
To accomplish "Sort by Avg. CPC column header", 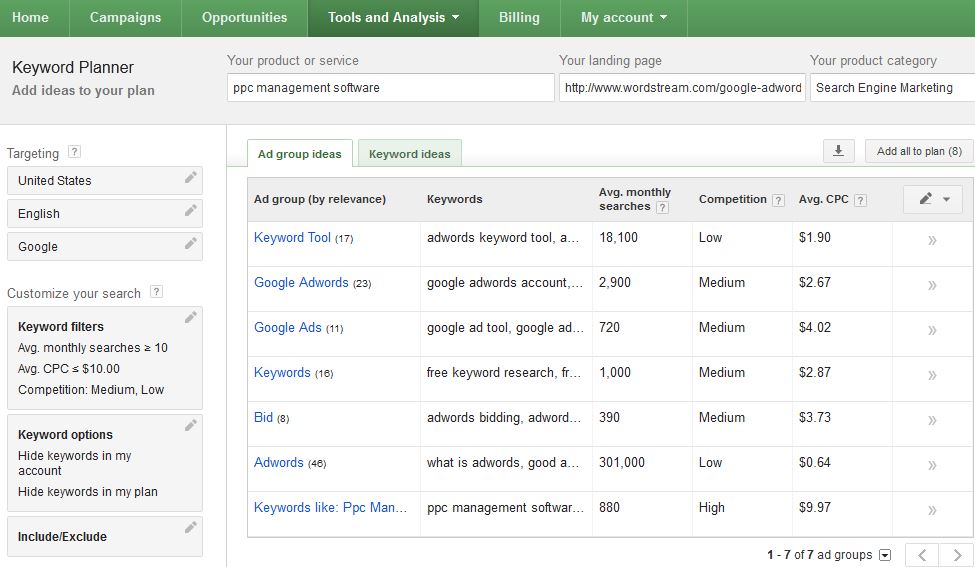I will coord(823,199).
